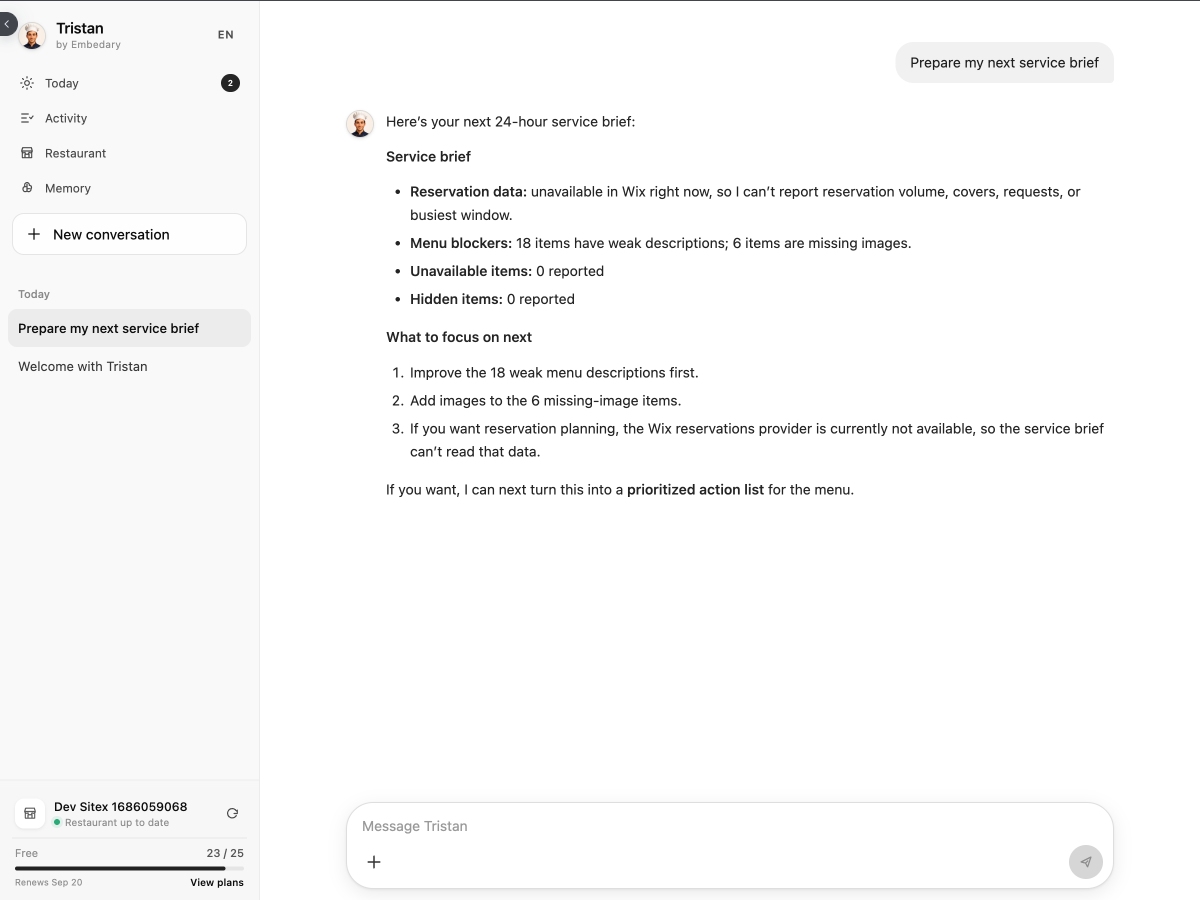Click the sun icon beside Today
This screenshot has height=900, width=1200.
[27, 83]
